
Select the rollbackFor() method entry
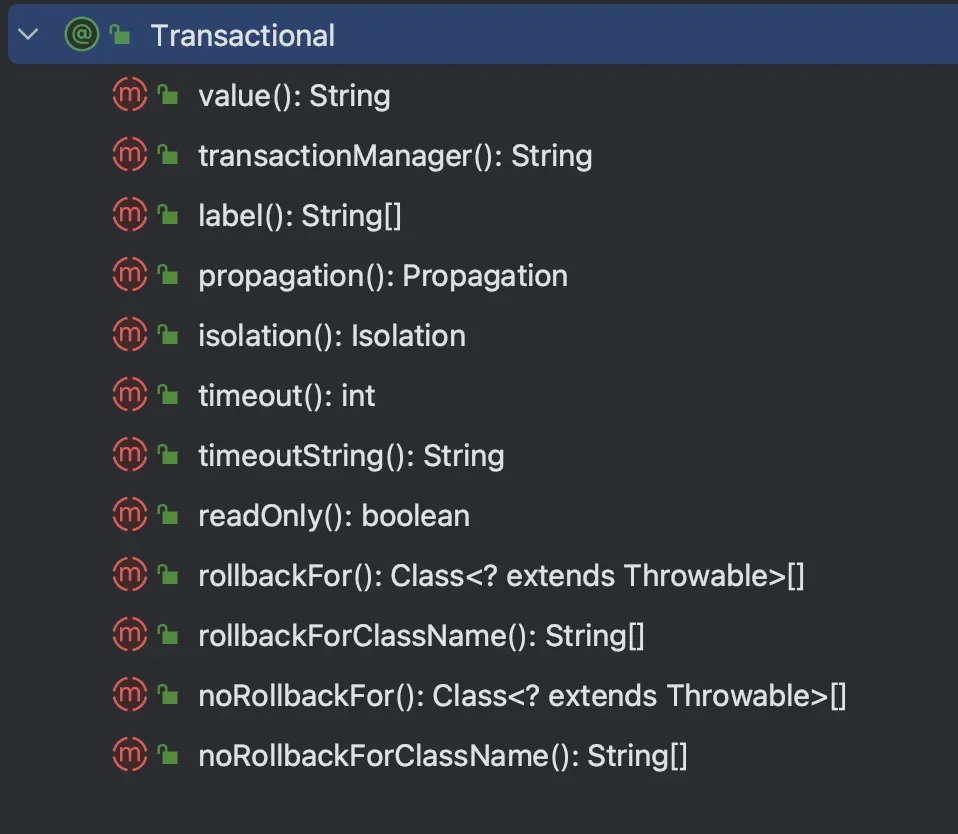tap(502, 576)
